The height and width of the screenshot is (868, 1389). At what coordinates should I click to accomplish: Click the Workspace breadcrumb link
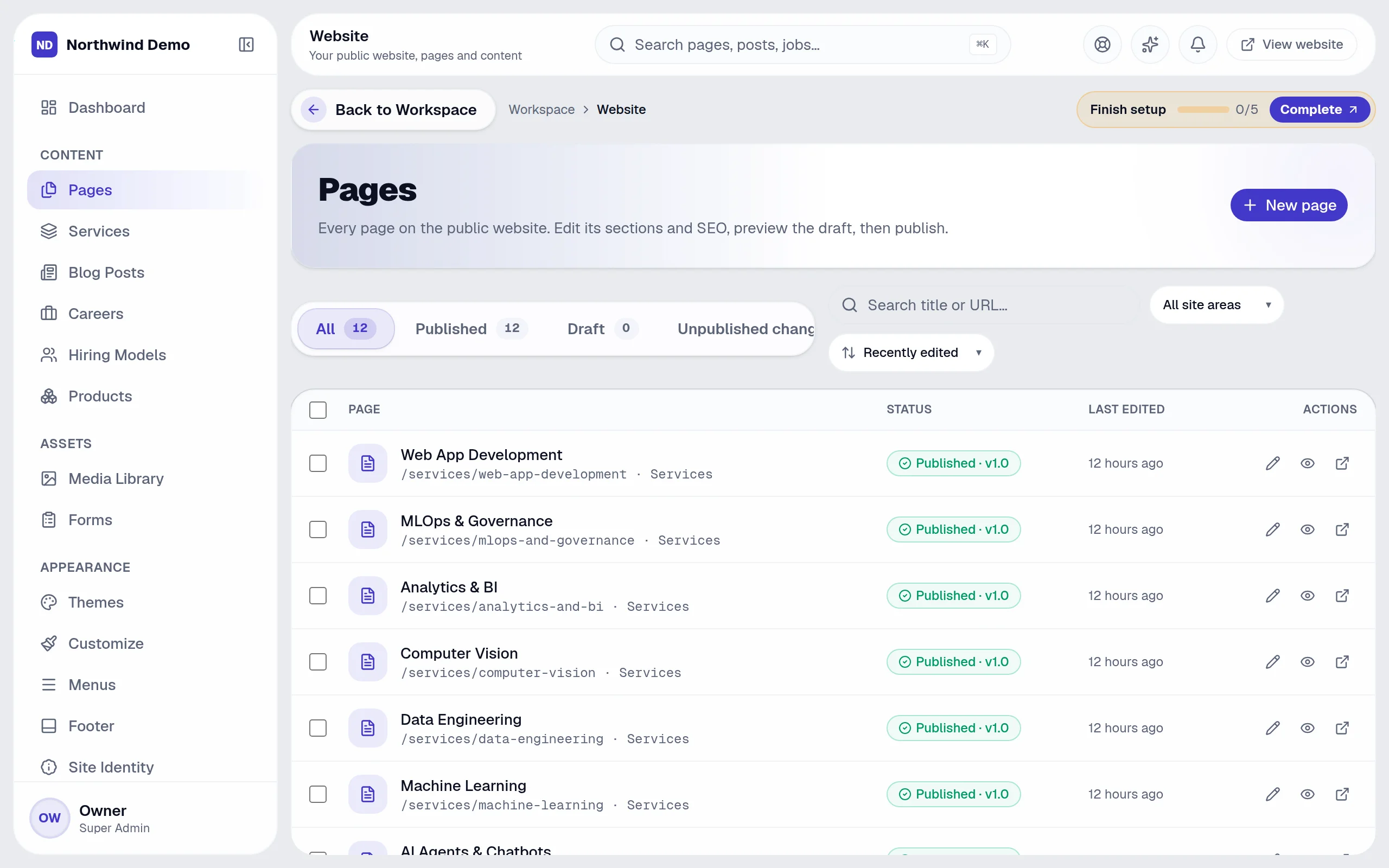point(541,110)
